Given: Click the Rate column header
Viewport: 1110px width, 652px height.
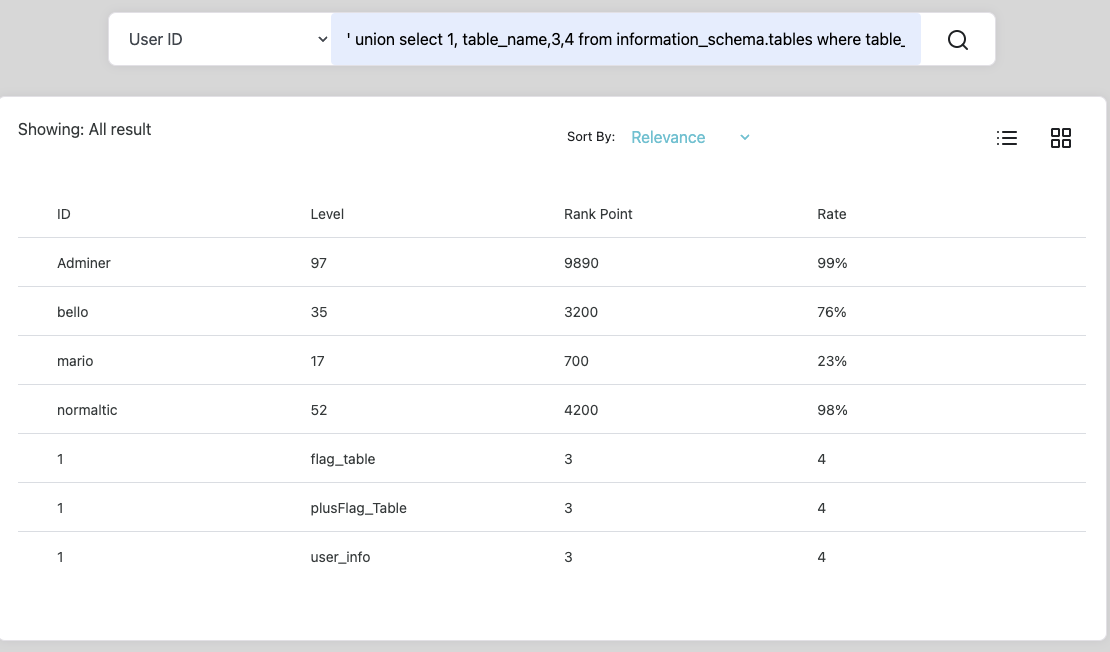Looking at the screenshot, I should (x=832, y=215).
